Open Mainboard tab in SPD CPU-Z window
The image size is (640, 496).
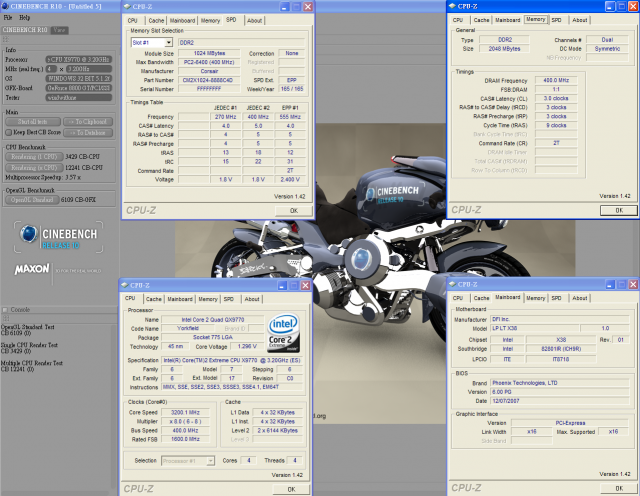coord(182,20)
